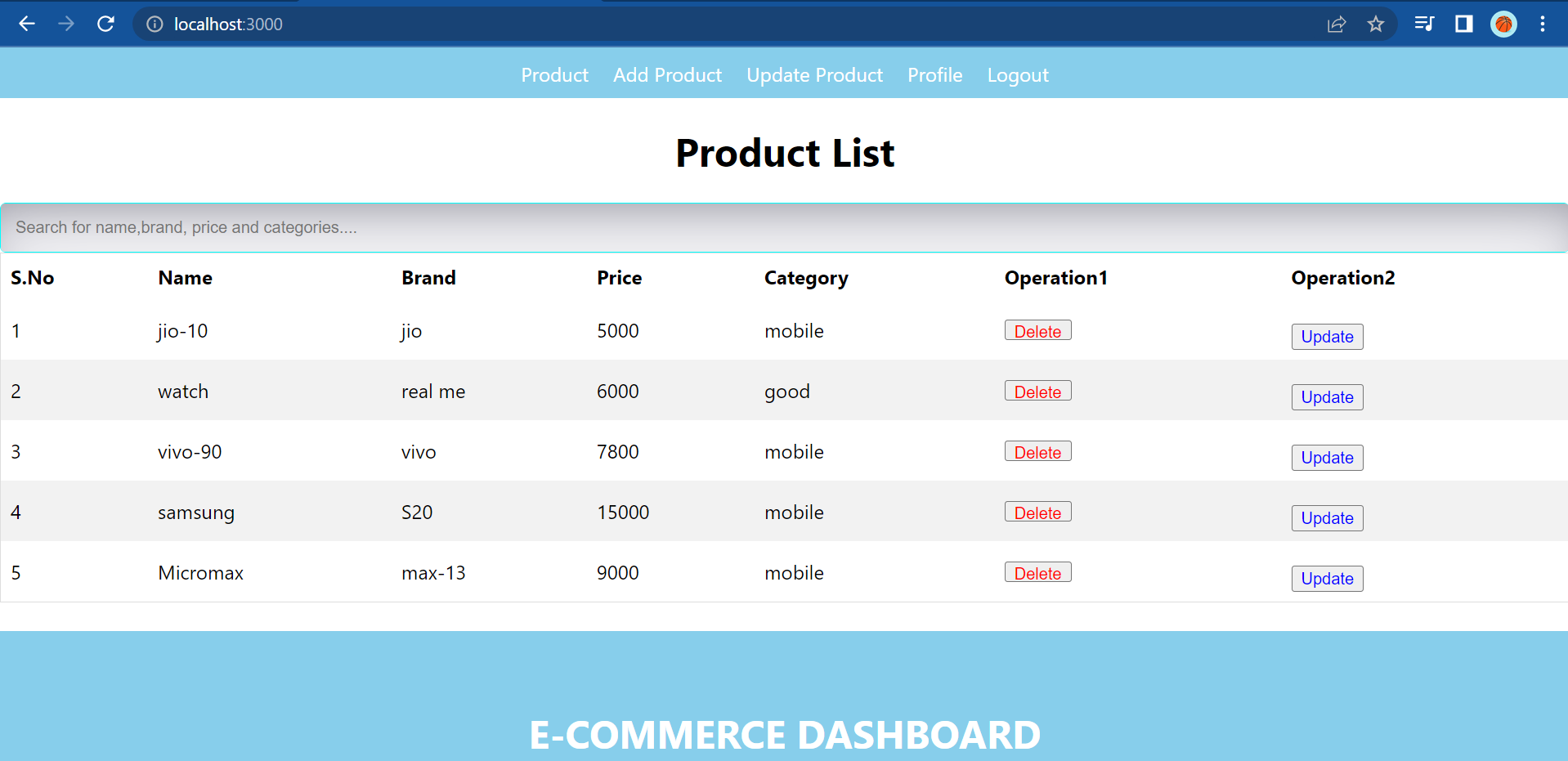Image resolution: width=1568 pixels, height=761 pixels.
Task: Click the site information icon in address bar
Action: point(155,25)
